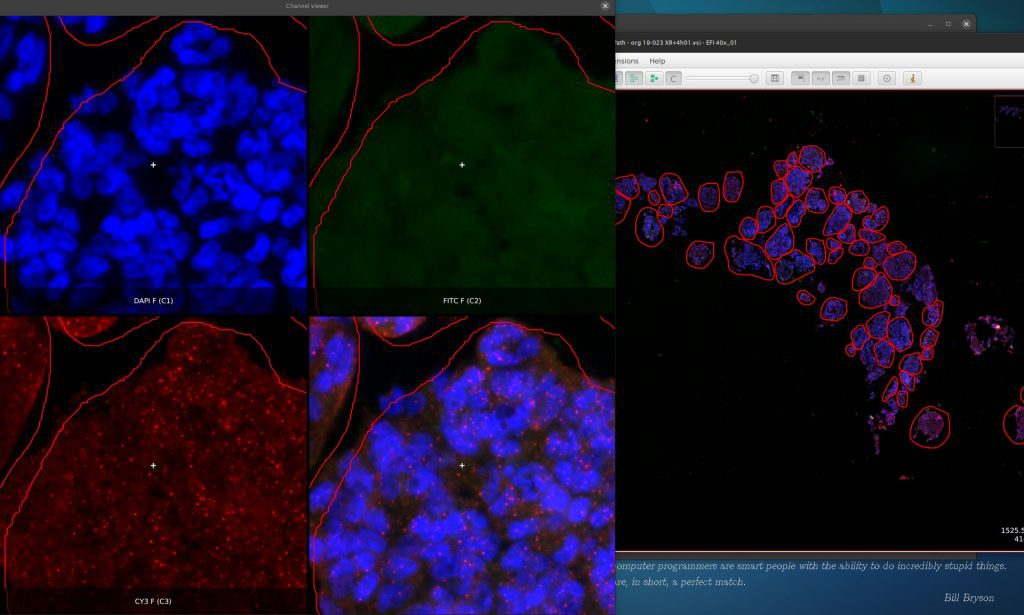Close the QuPath window
The height and width of the screenshot is (615, 1024).
[x=966, y=24]
